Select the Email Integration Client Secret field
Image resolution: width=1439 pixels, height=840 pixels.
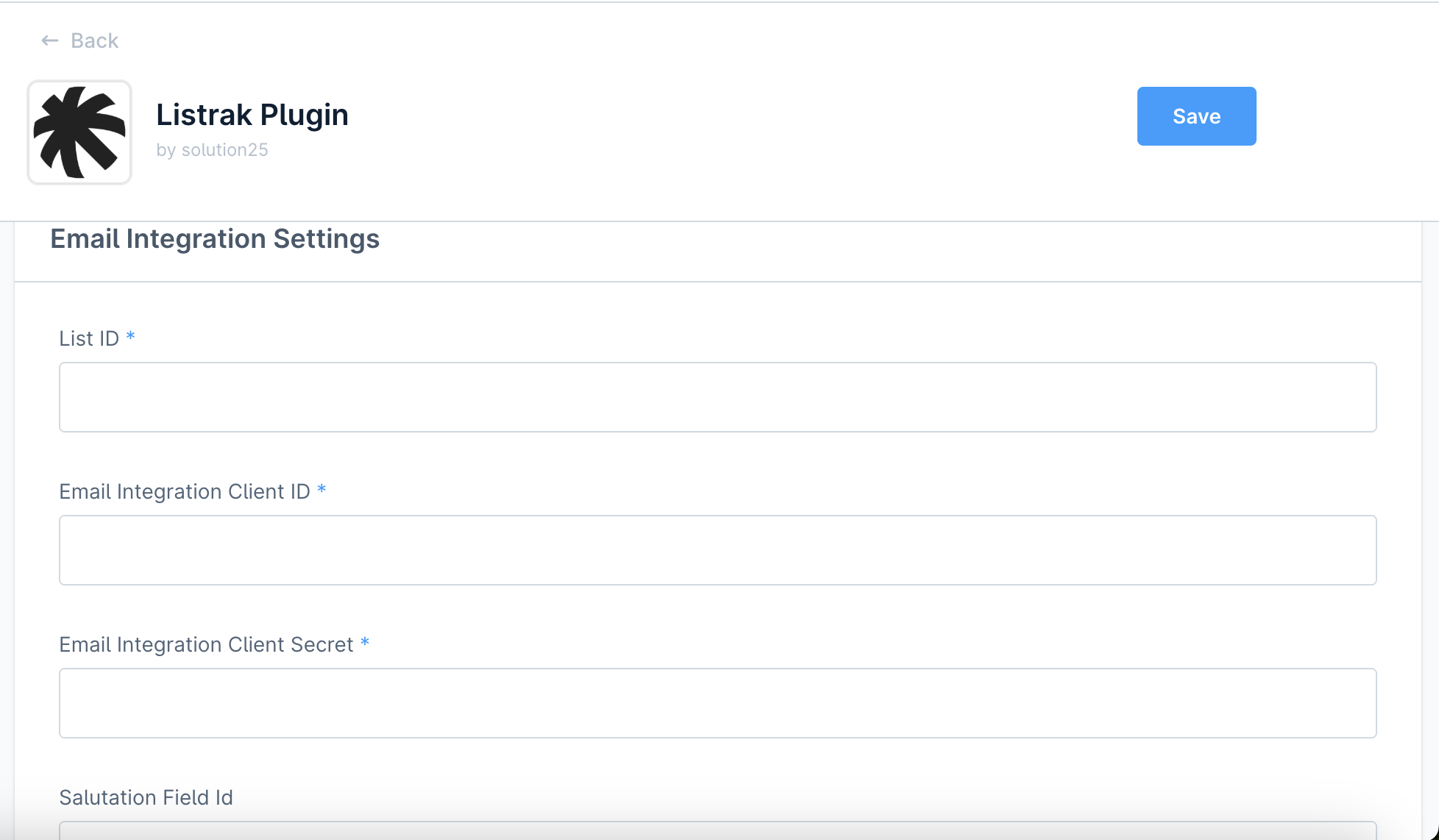[717, 703]
